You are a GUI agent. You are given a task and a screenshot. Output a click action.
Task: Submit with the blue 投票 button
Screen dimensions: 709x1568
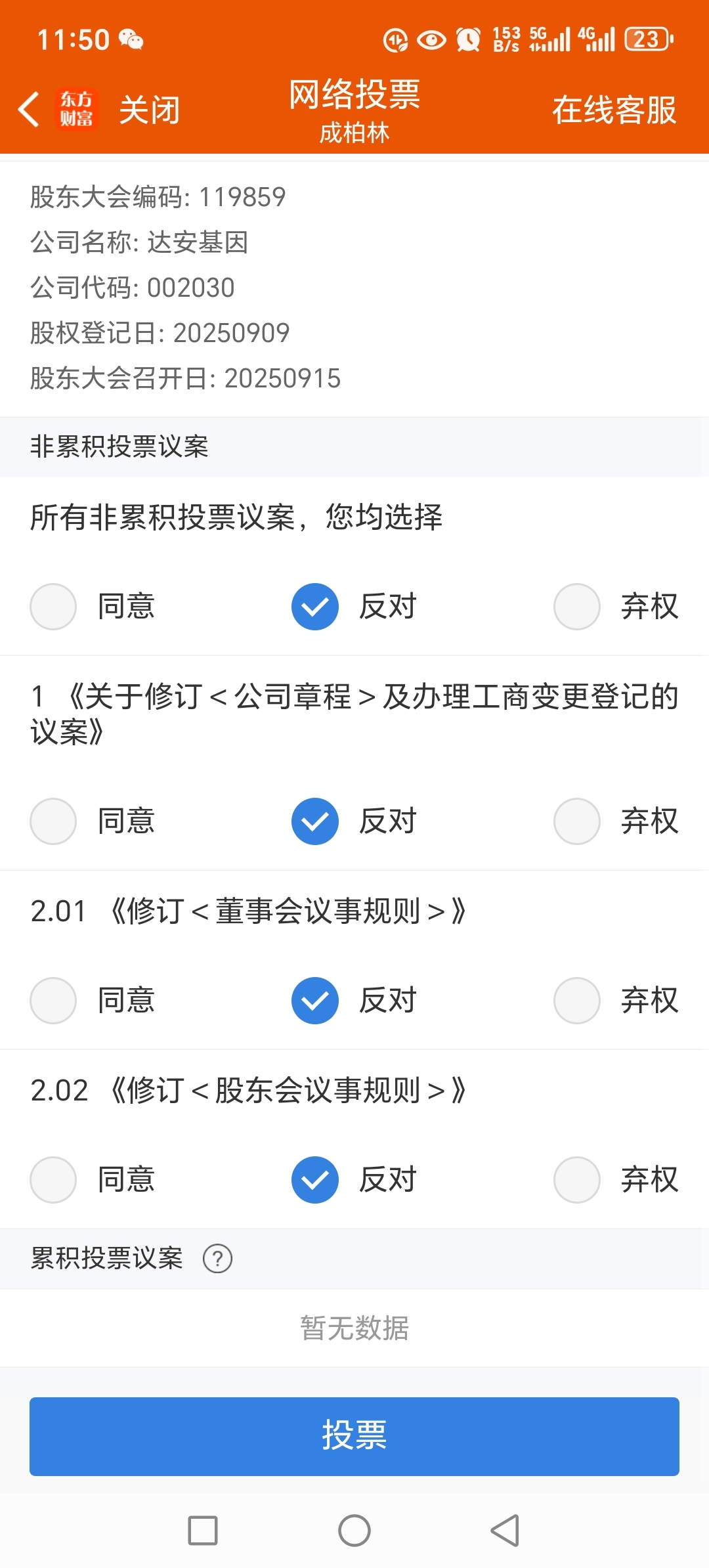click(354, 1437)
